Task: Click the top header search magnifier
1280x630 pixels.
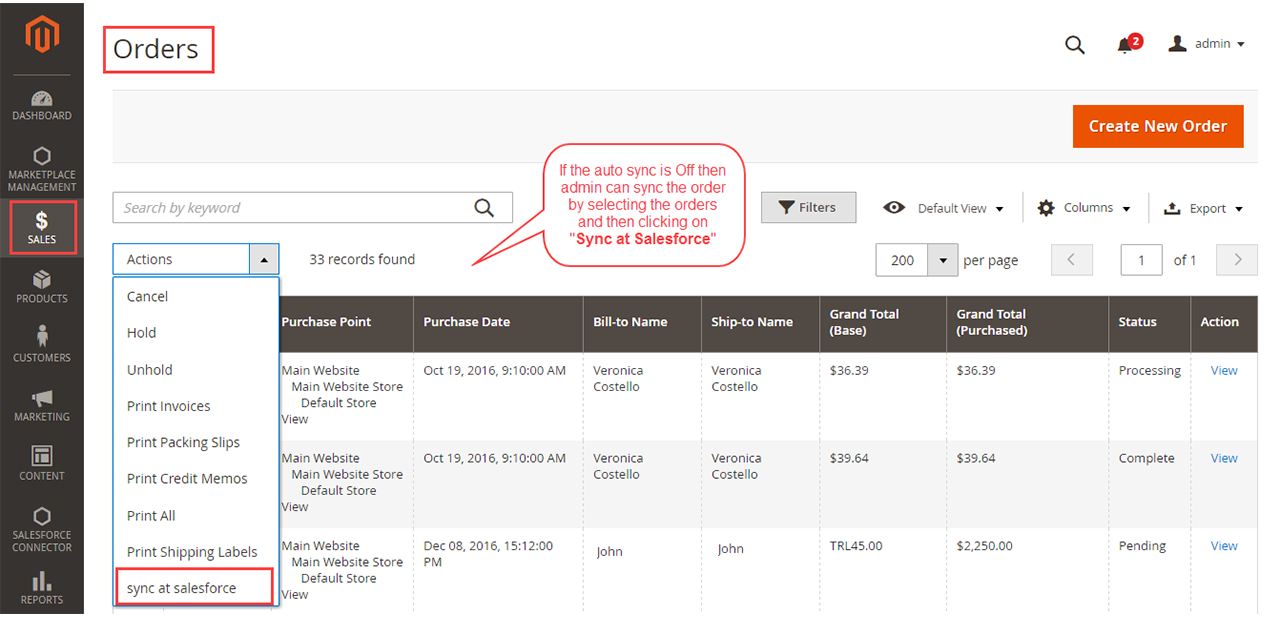Action: (x=1075, y=45)
